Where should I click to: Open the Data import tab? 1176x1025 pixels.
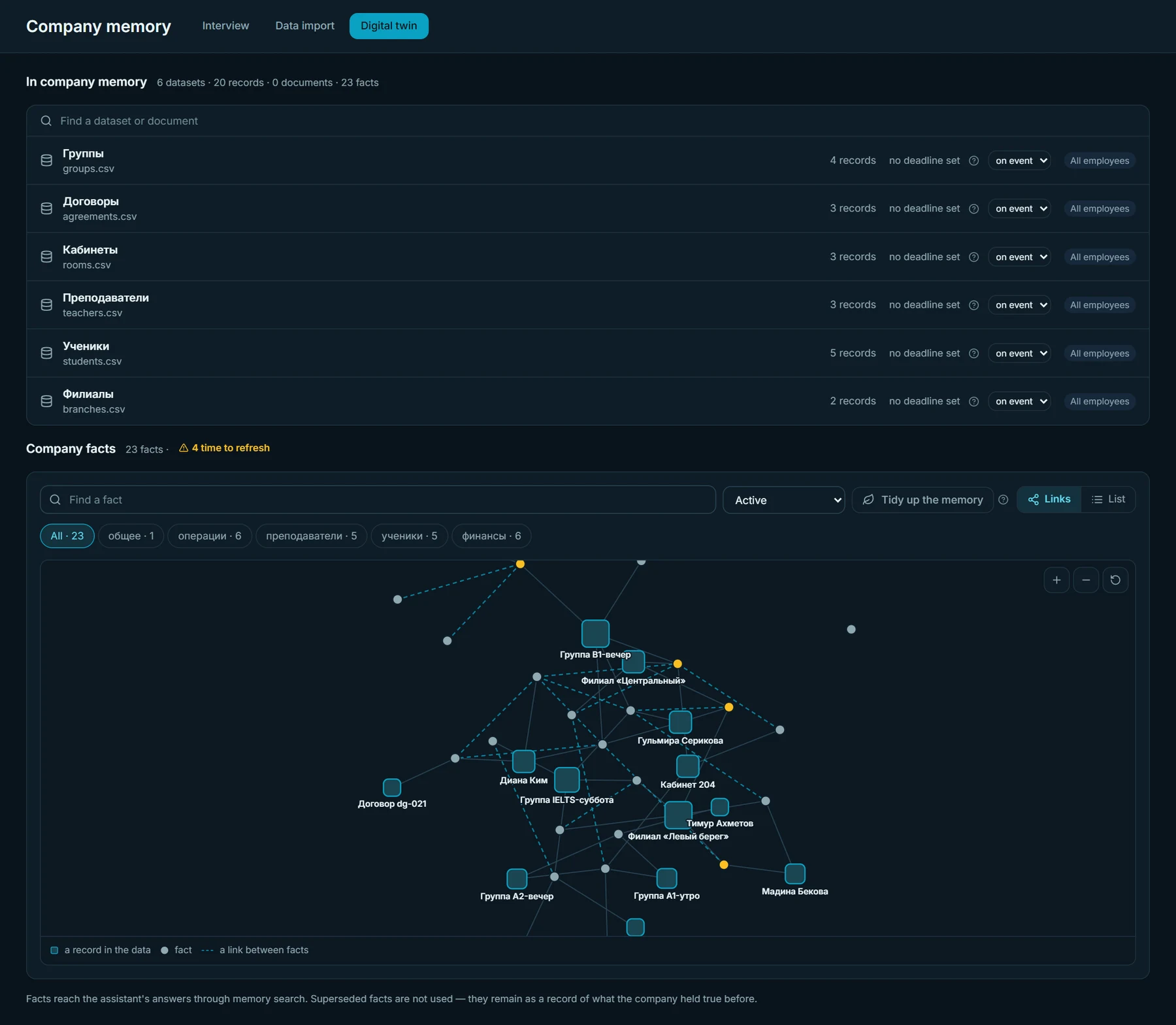tap(304, 25)
